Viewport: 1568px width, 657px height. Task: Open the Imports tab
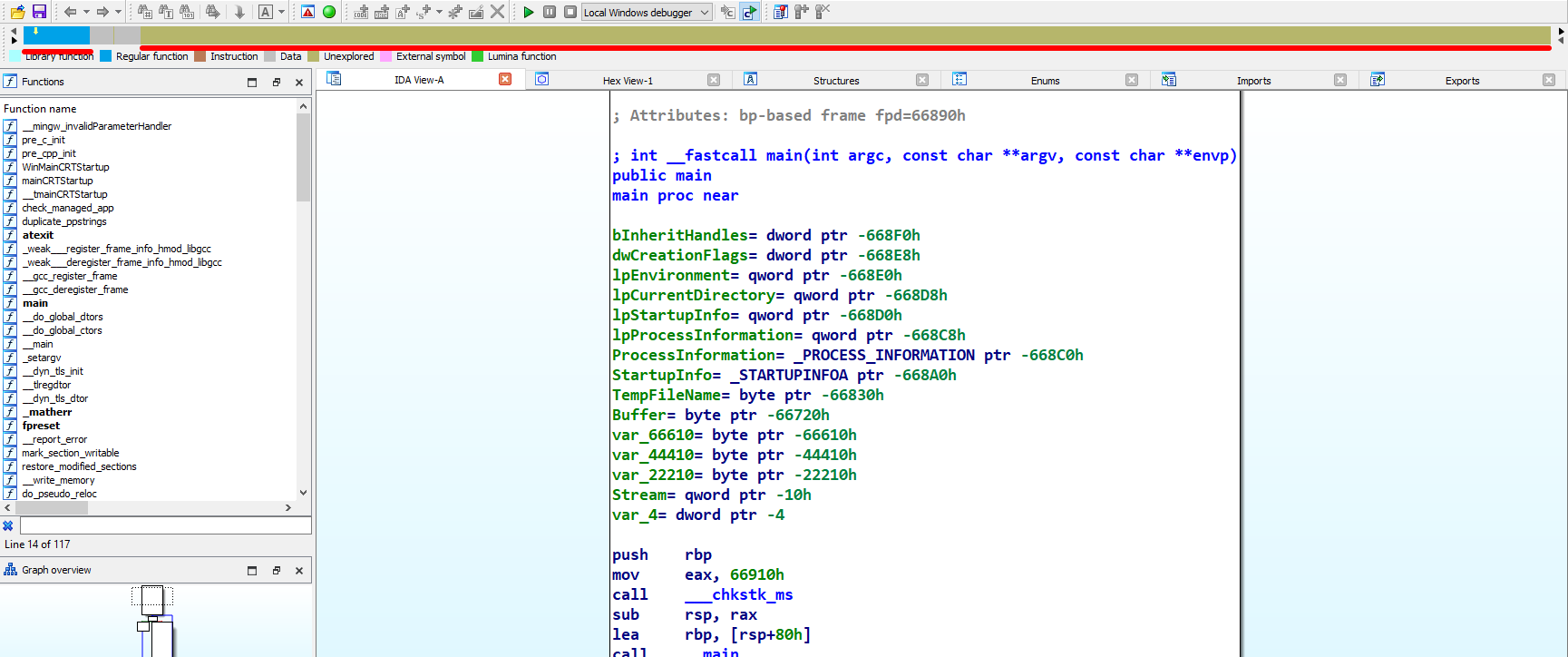tap(1253, 81)
